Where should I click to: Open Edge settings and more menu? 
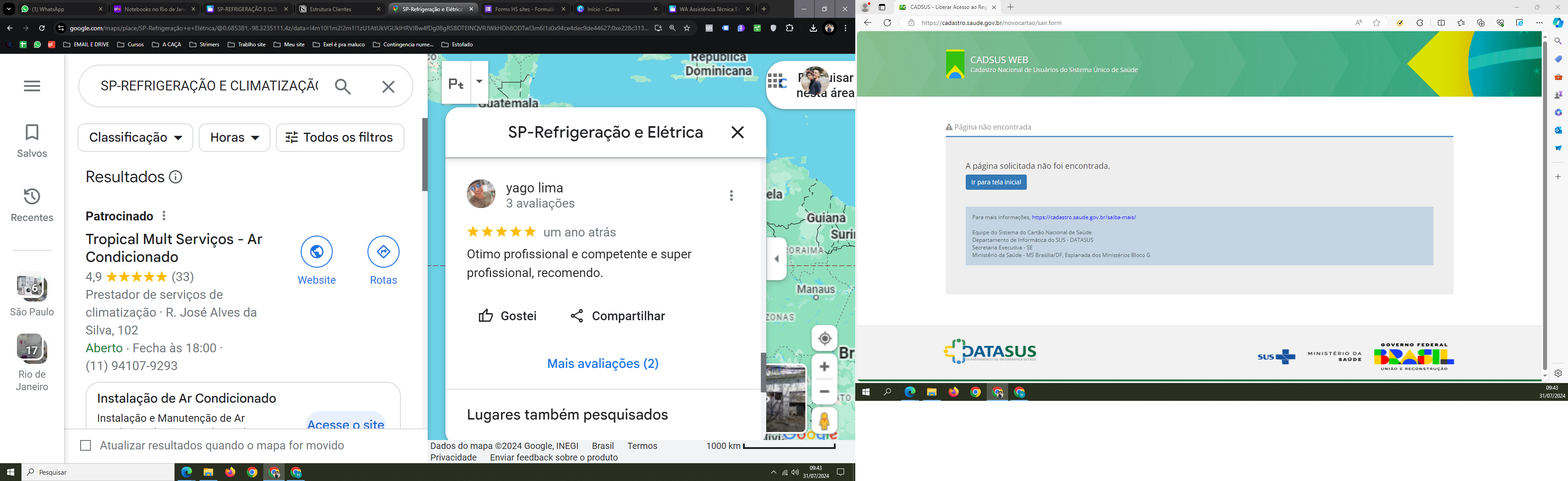[1539, 23]
